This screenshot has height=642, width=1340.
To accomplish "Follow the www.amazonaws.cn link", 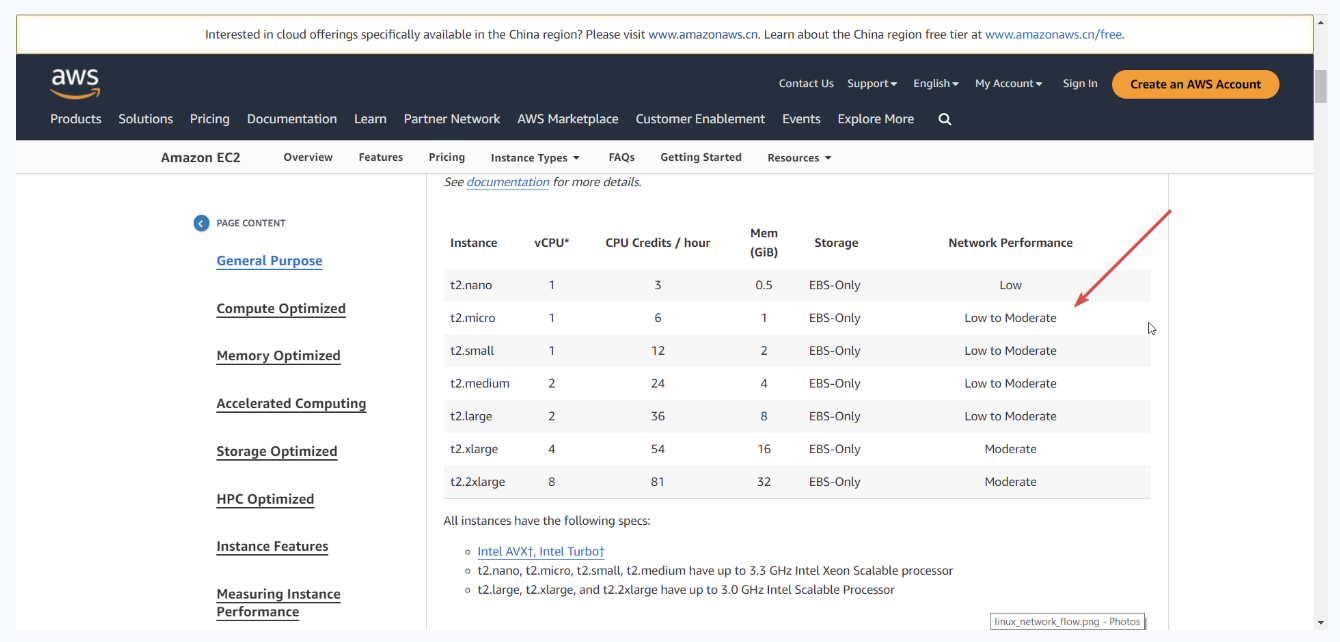I will pyautogui.click(x=704, y=34).
